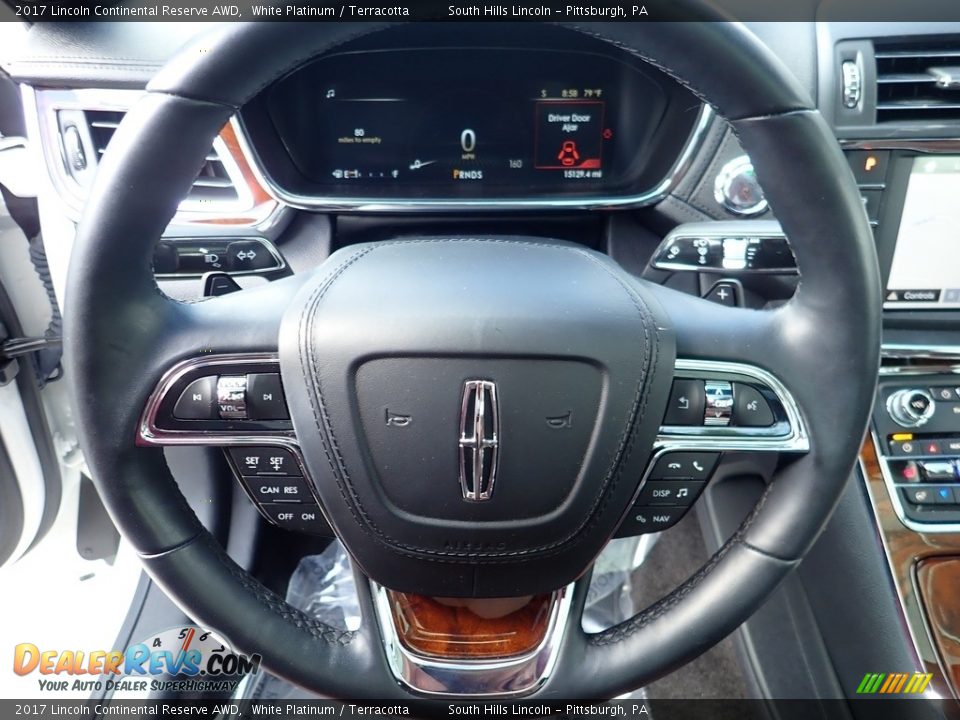Tap the right horn symbol on airbag cover

point(558,419)
